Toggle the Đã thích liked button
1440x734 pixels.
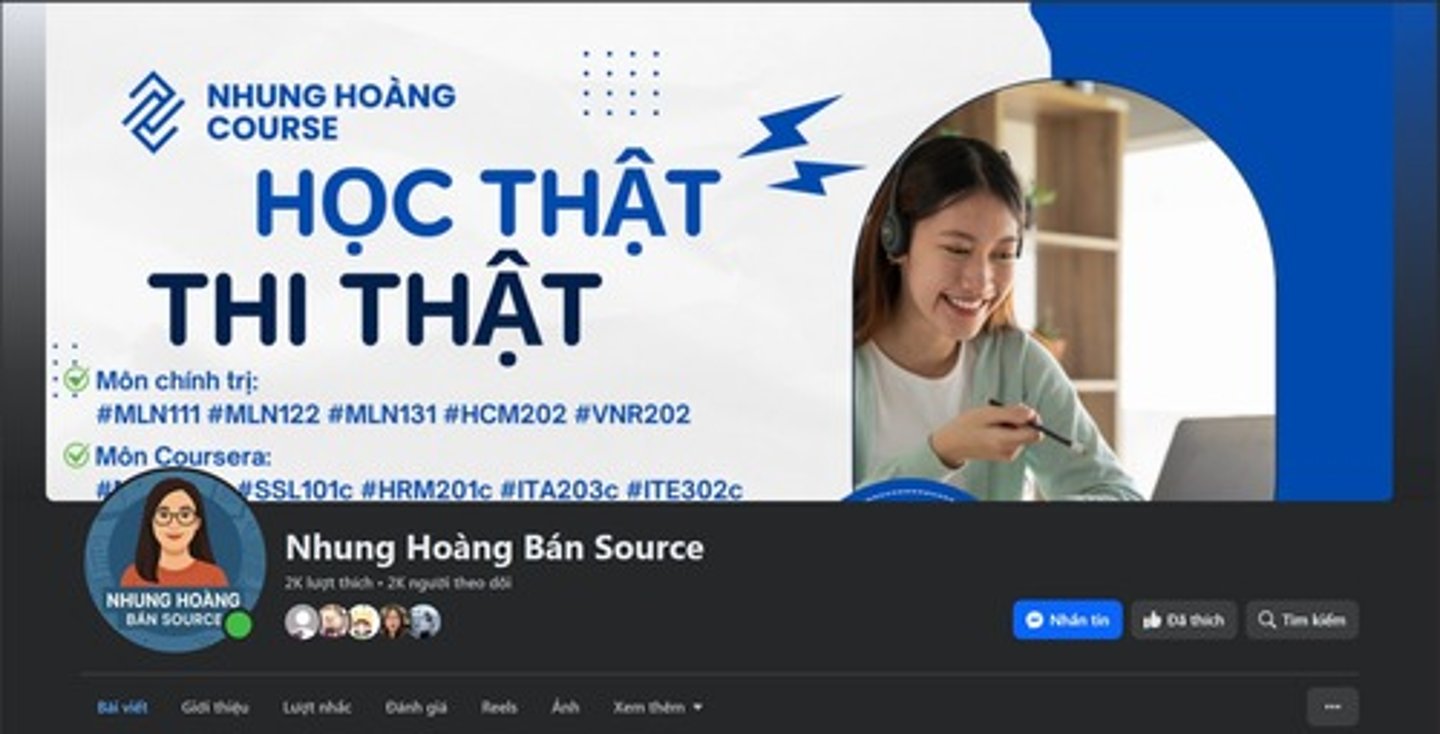tap(1184, 620)
